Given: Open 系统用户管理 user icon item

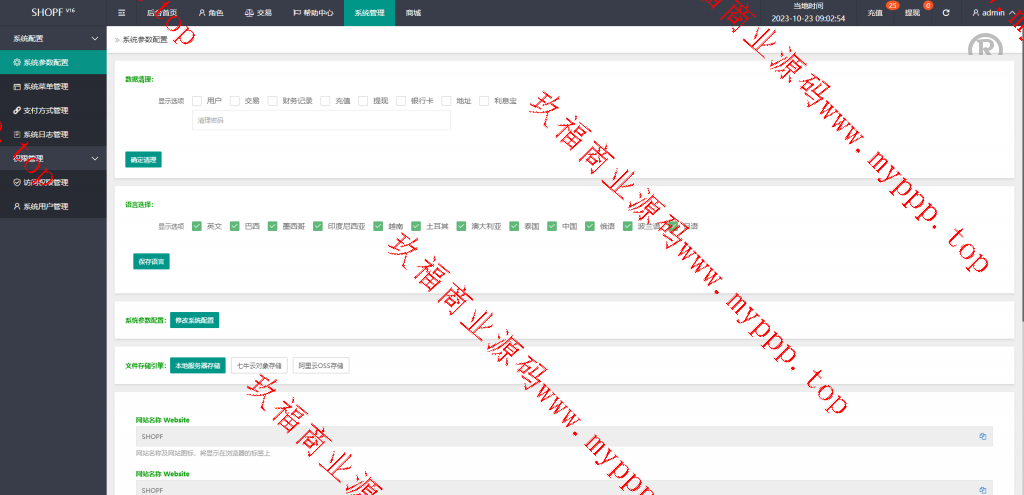Looking at the screenshot, I should click(53, 206).
